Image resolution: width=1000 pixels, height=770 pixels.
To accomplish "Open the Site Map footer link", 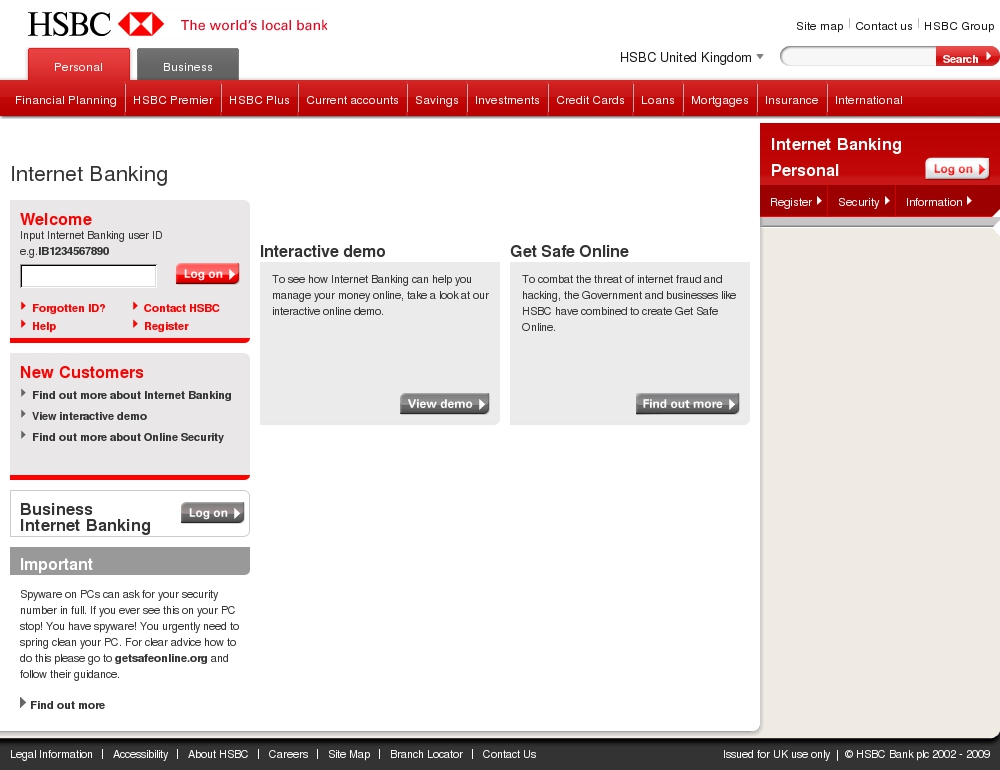I will coord(349,754).
